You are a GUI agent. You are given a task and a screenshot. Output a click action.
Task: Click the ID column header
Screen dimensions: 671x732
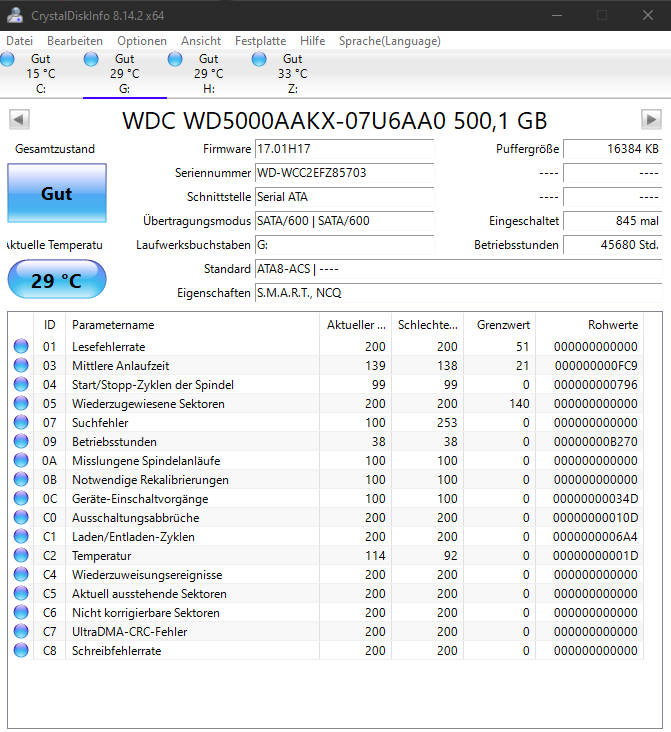coord(49,324)
